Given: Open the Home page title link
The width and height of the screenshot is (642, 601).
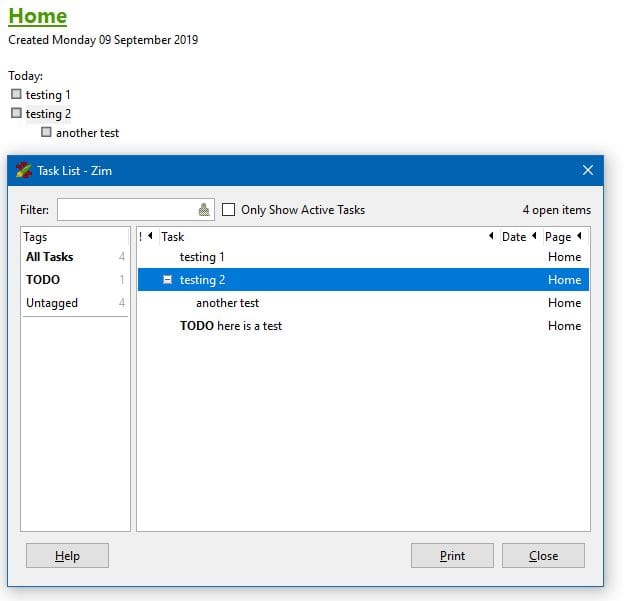Looking at the screenshot, I should pyautogui.click(x=38, y=16).
